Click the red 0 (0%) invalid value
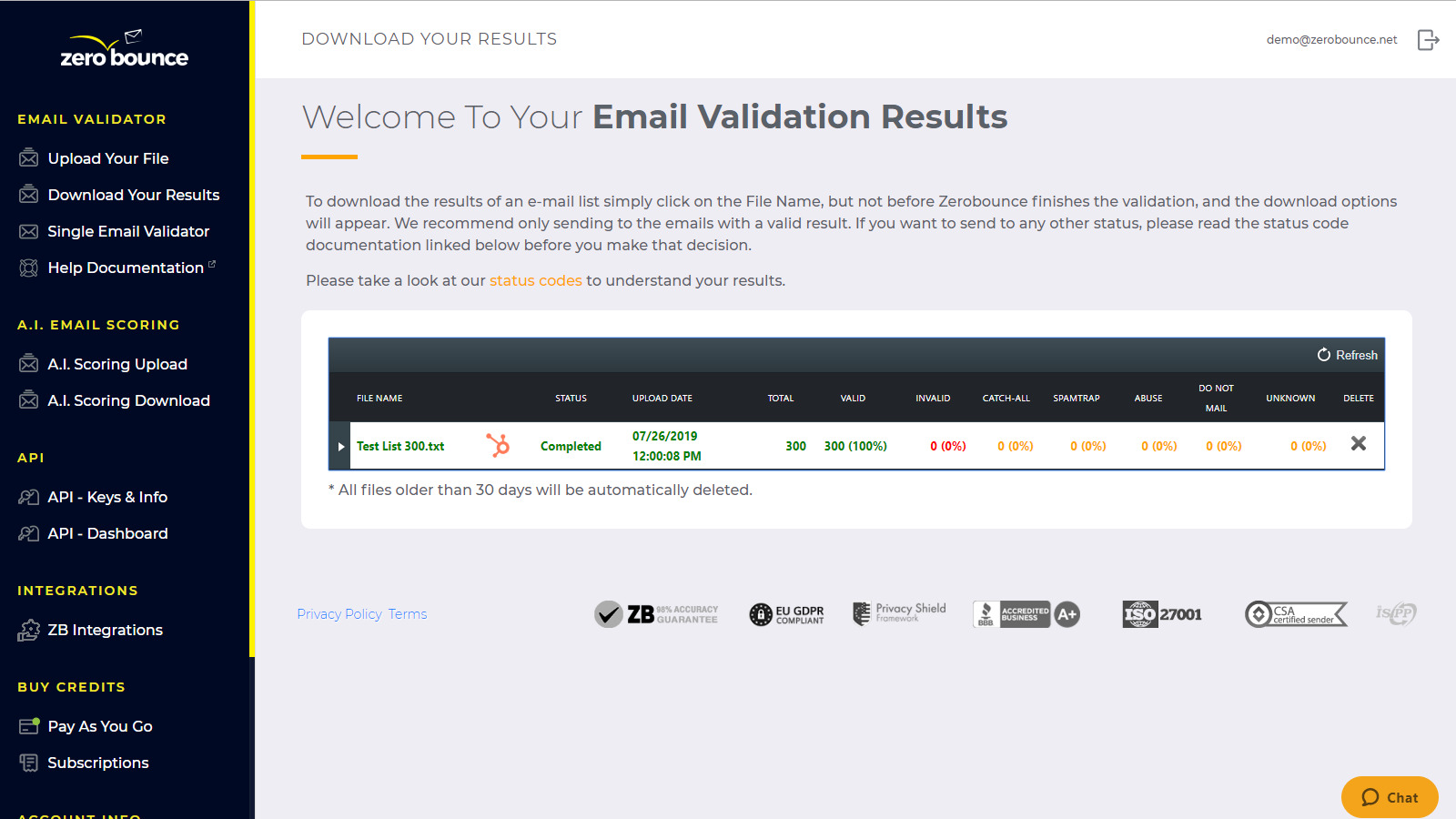Screen dimensions: 1456x819 point(948,447)
